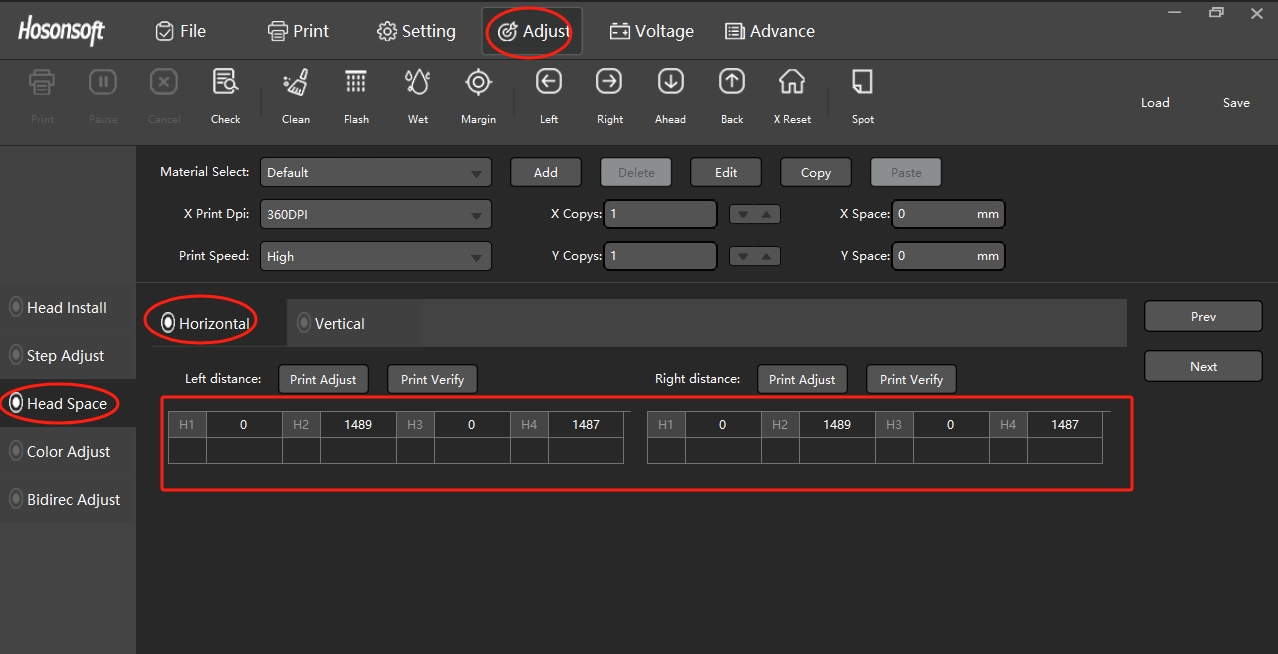Expand the X Print Dpi dropdown
Viewport: 1278px width, 654px height.
[375, 215]
